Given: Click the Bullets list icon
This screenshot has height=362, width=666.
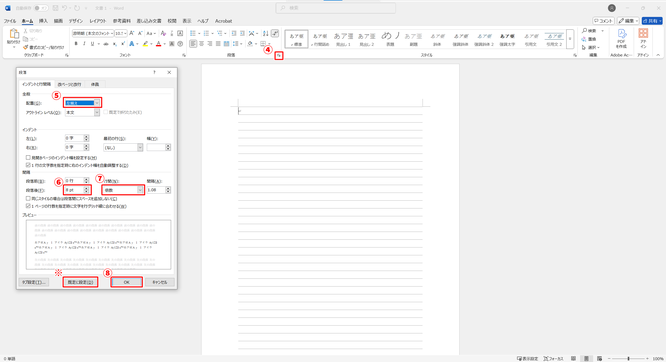Looking at the screenshot, I should [193, 33].
